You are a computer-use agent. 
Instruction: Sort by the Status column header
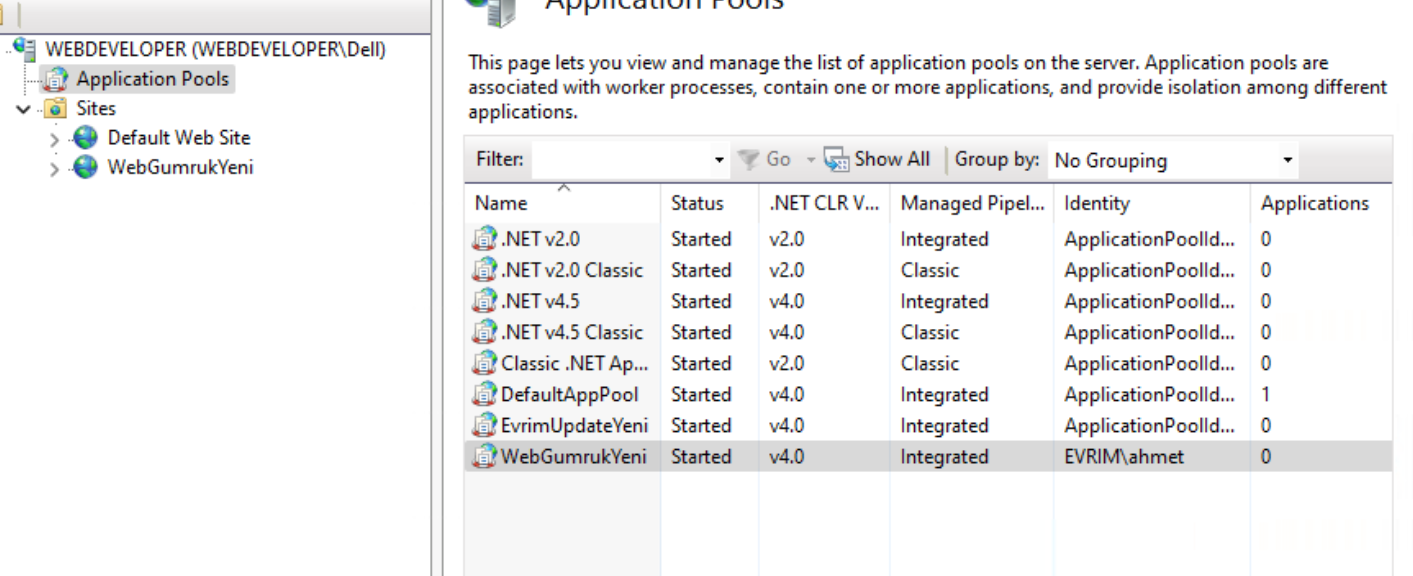(x=697, y=203)
